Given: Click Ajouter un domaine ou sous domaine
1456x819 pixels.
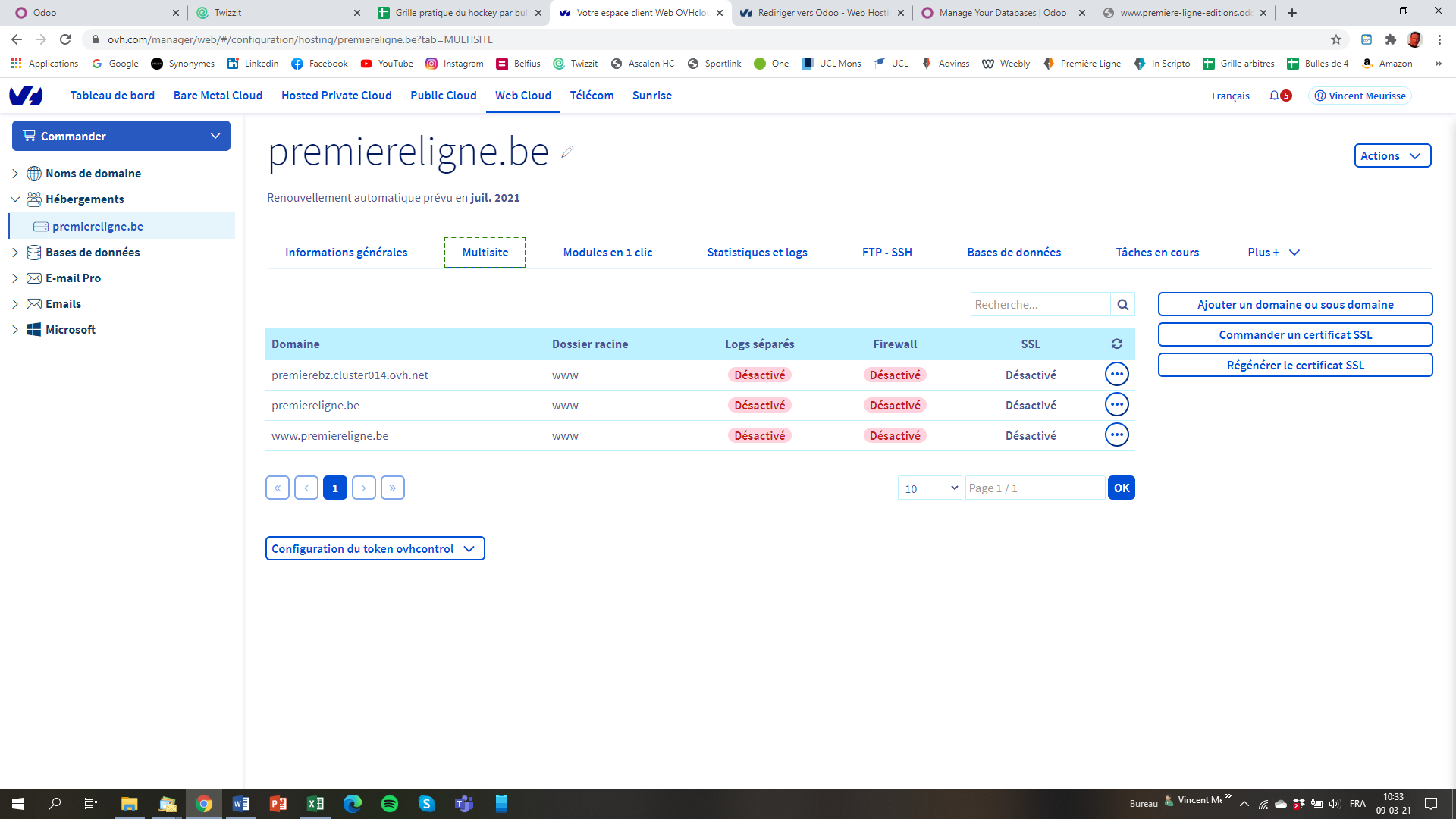Looking at the screenshot, I should click(x=1294, y=305).
